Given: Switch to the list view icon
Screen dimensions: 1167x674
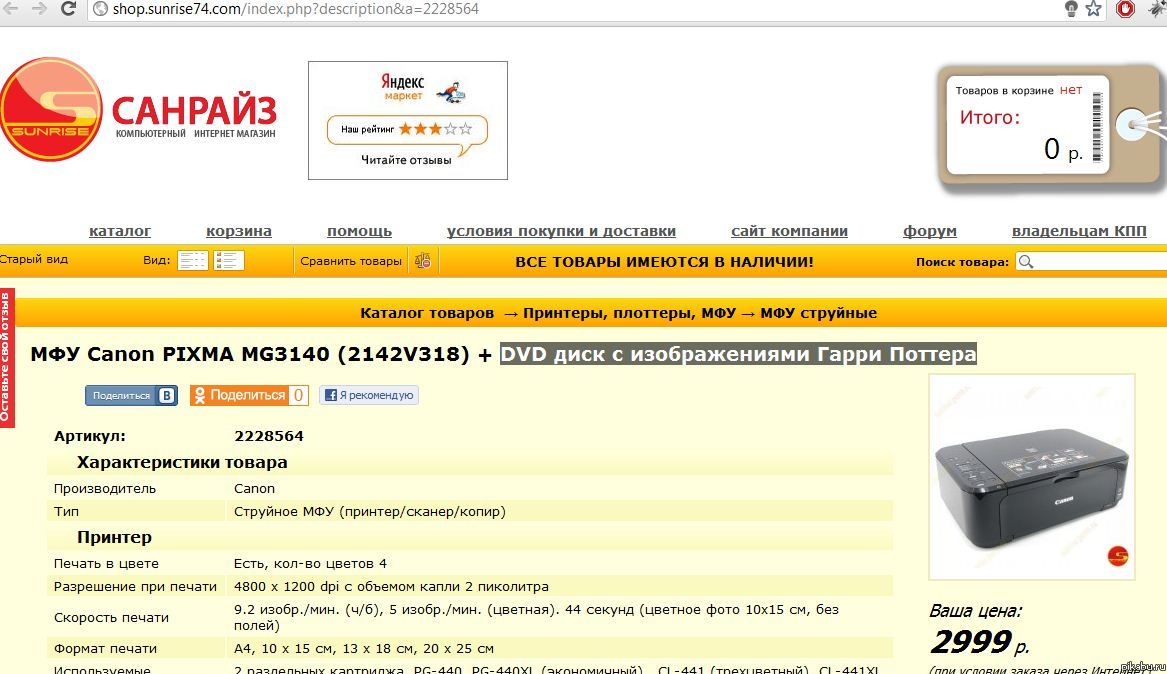Looking at the screenshot, I should point(228,260).
